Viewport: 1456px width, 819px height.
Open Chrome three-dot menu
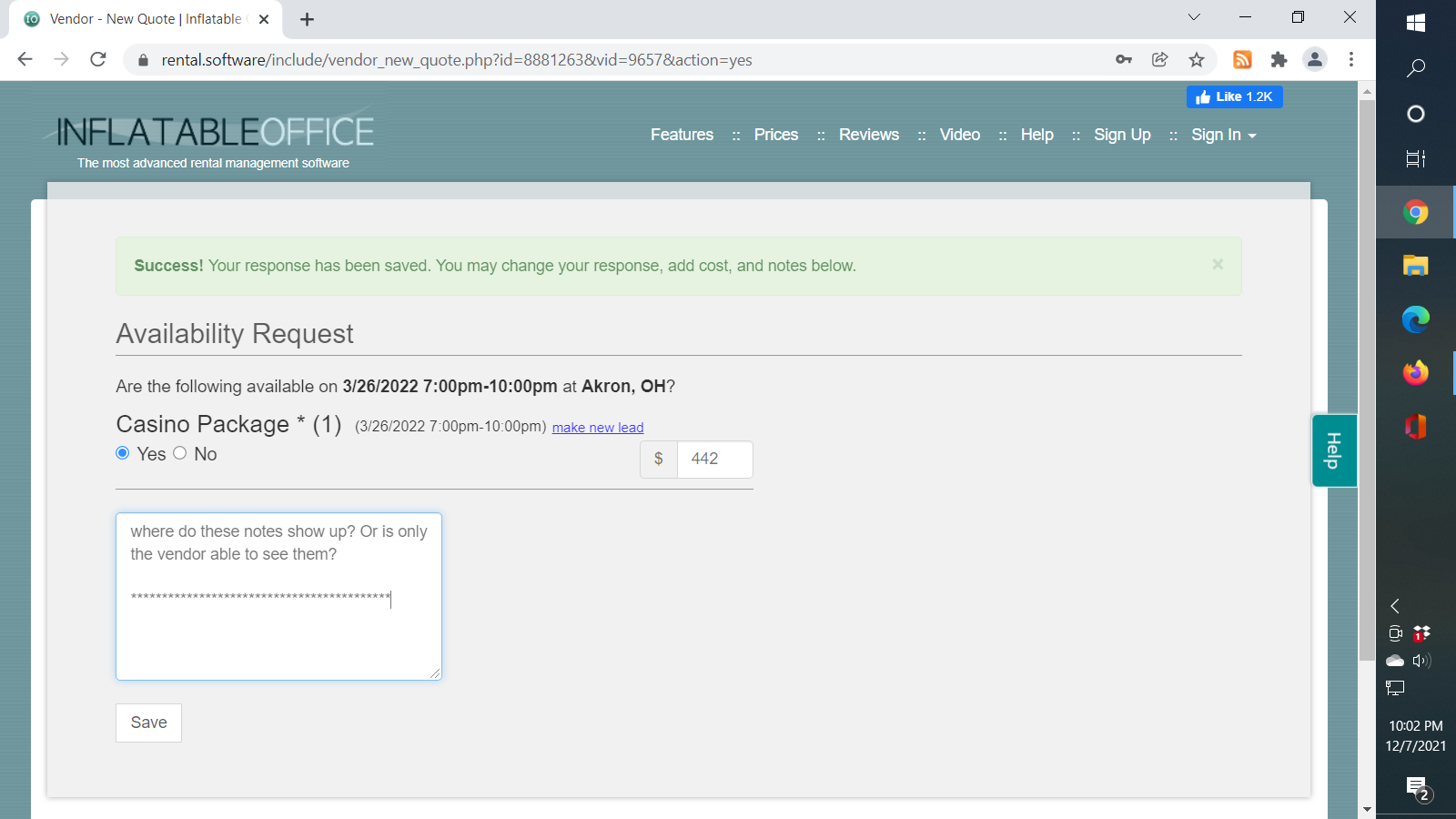point(1351,60)
